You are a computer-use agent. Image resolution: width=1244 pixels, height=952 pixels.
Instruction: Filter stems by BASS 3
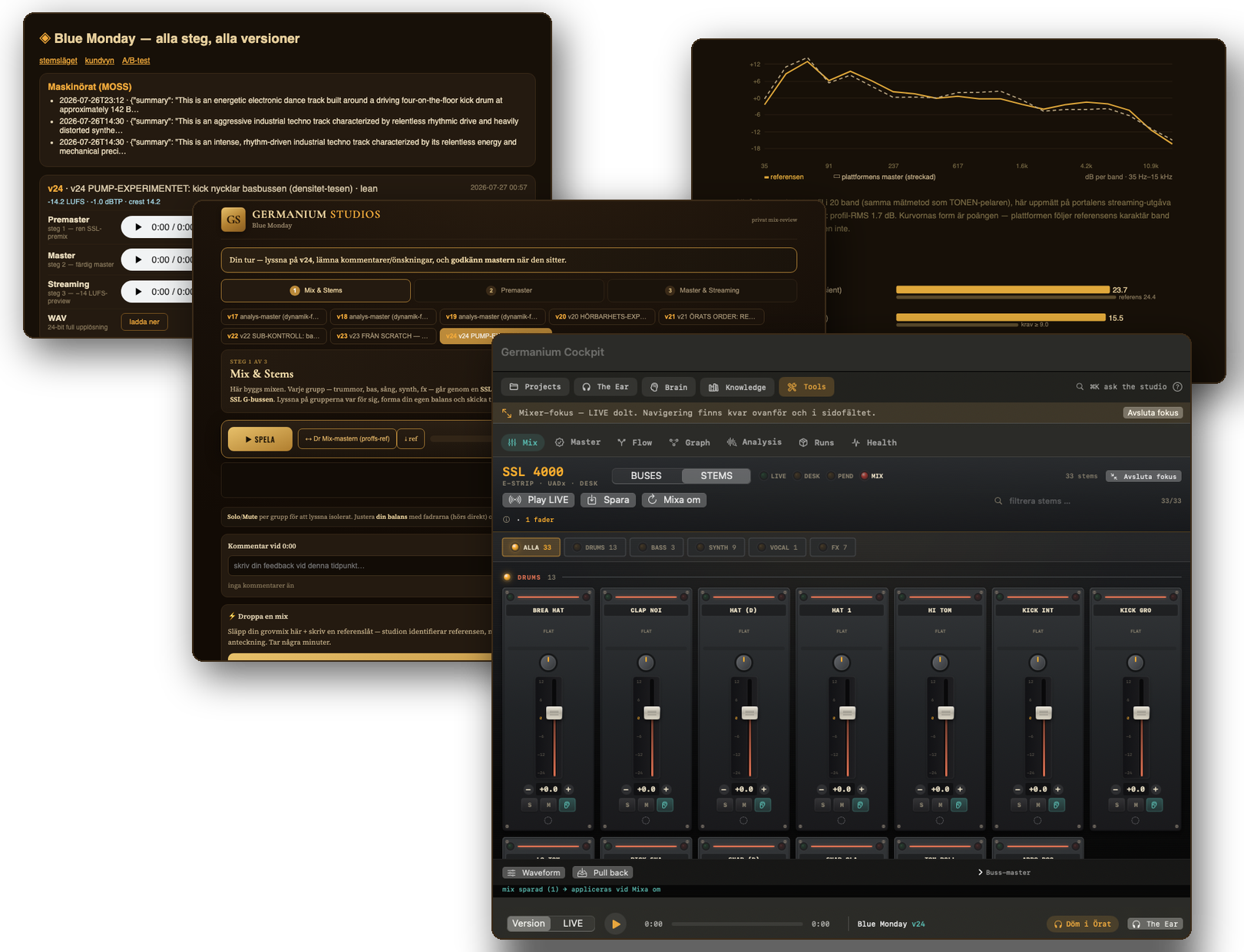point(657,547)
